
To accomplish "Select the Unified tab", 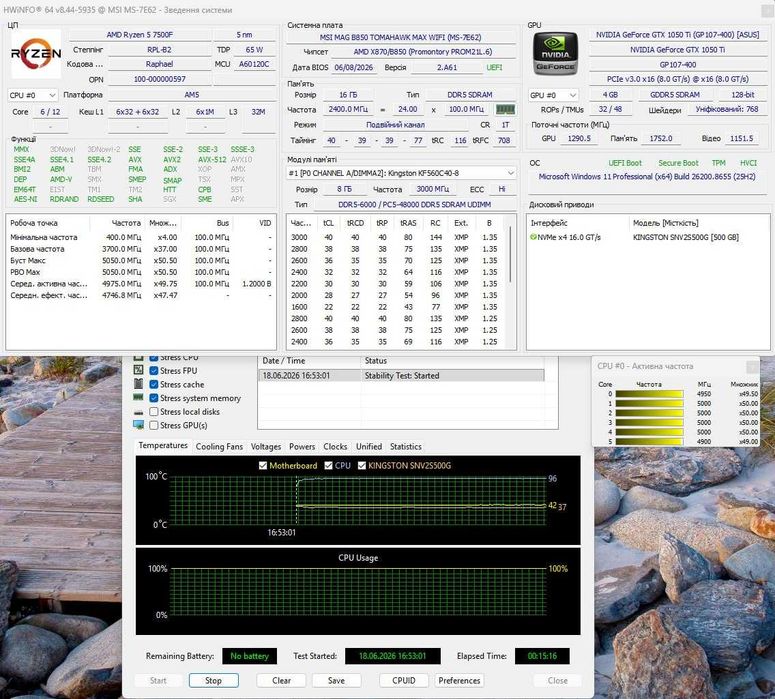I will [x=369, y=446].
